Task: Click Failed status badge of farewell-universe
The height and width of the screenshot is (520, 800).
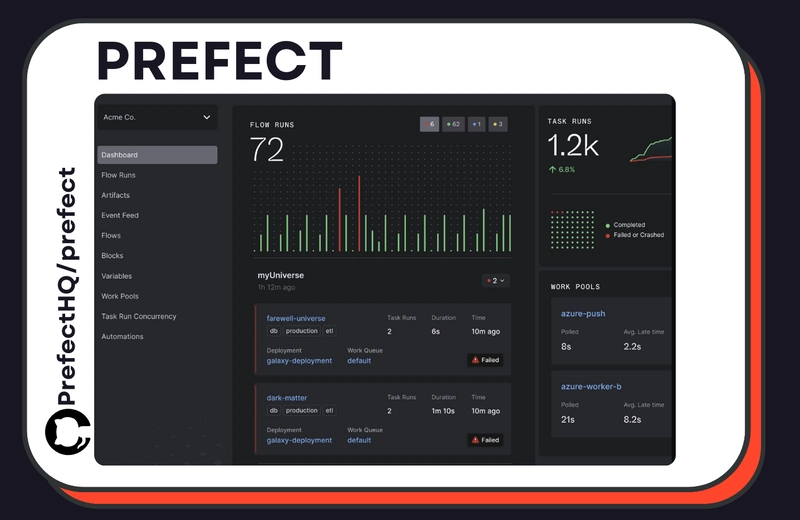Action: pos(485,360)
